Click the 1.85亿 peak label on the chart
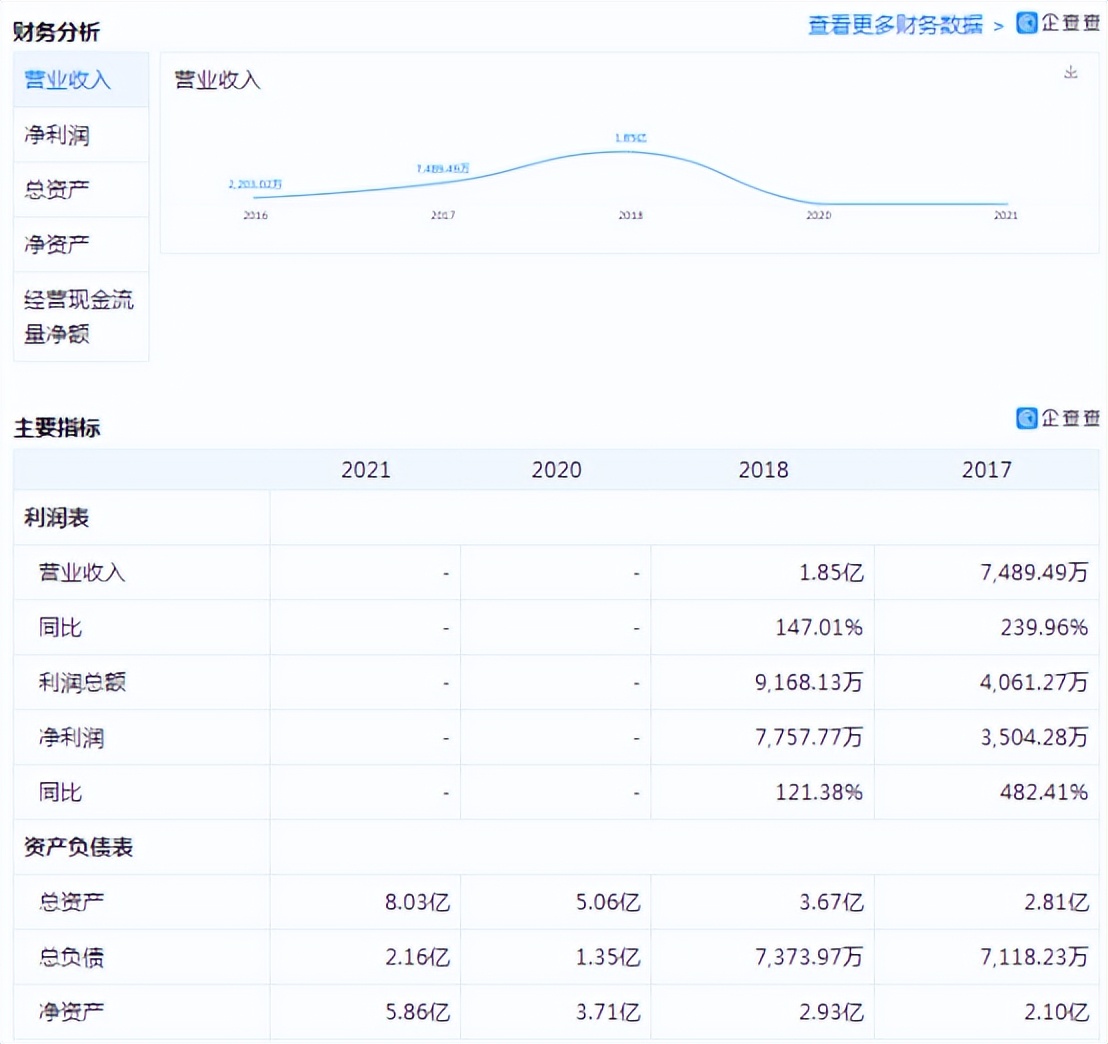This screenshot has height=1044, width=1108. point(630,137)
